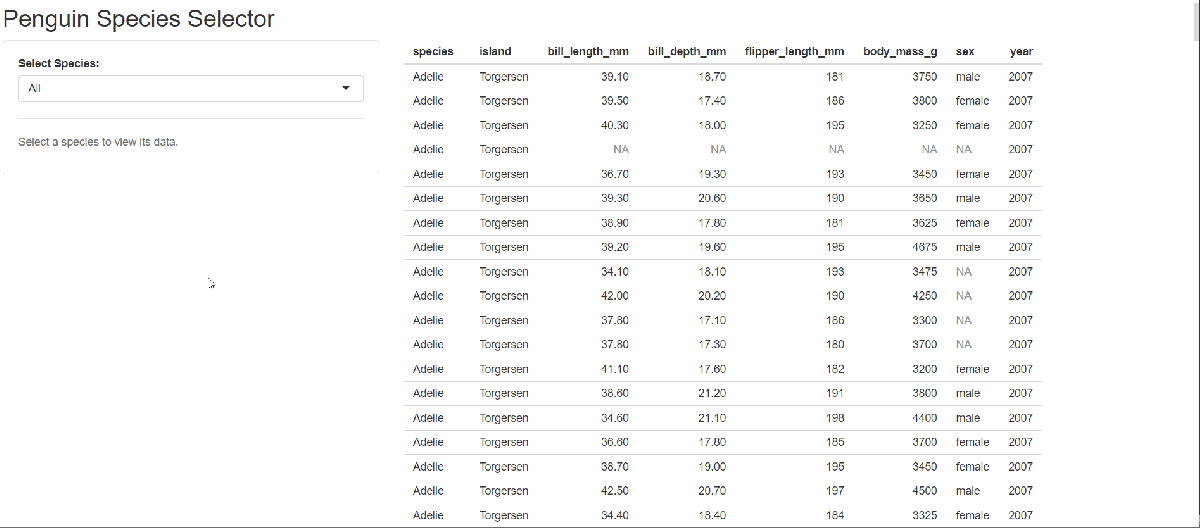The image size is (1200, 528).
Task: Pick the flipper length value 185
Action: pyautogui.click(x=836, y=442)
